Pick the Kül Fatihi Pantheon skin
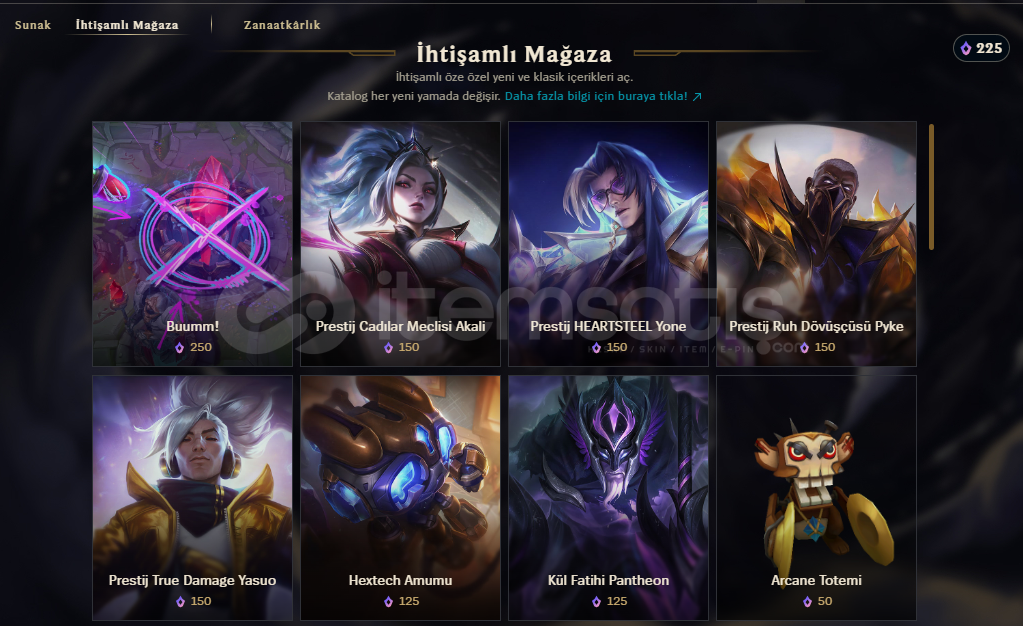Image resolution: width=1023 pixels, height=626 pixels. pyautogui.click(x=608, y=497)
